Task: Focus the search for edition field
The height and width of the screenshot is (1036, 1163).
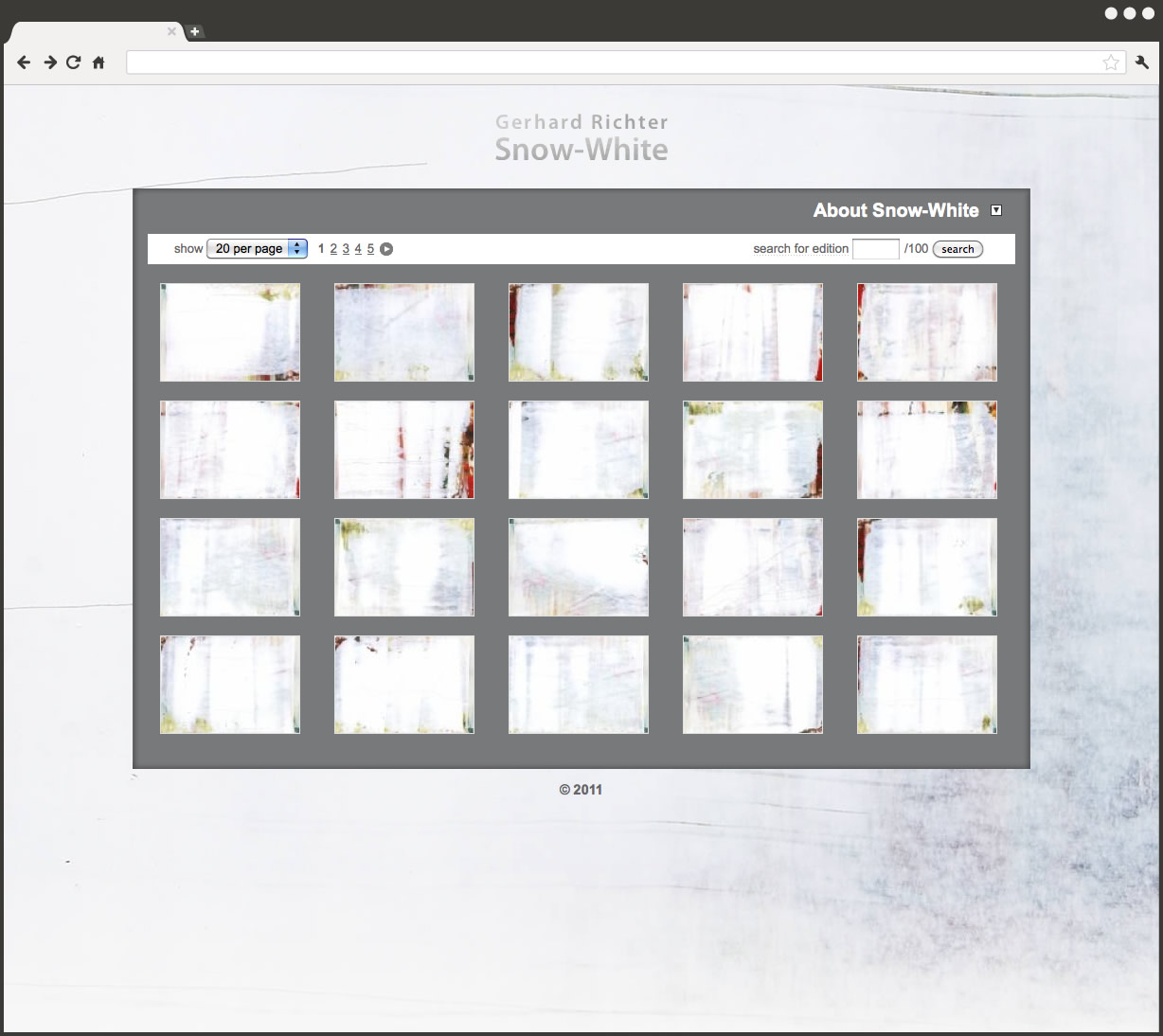Action: (x=875, y=249)
